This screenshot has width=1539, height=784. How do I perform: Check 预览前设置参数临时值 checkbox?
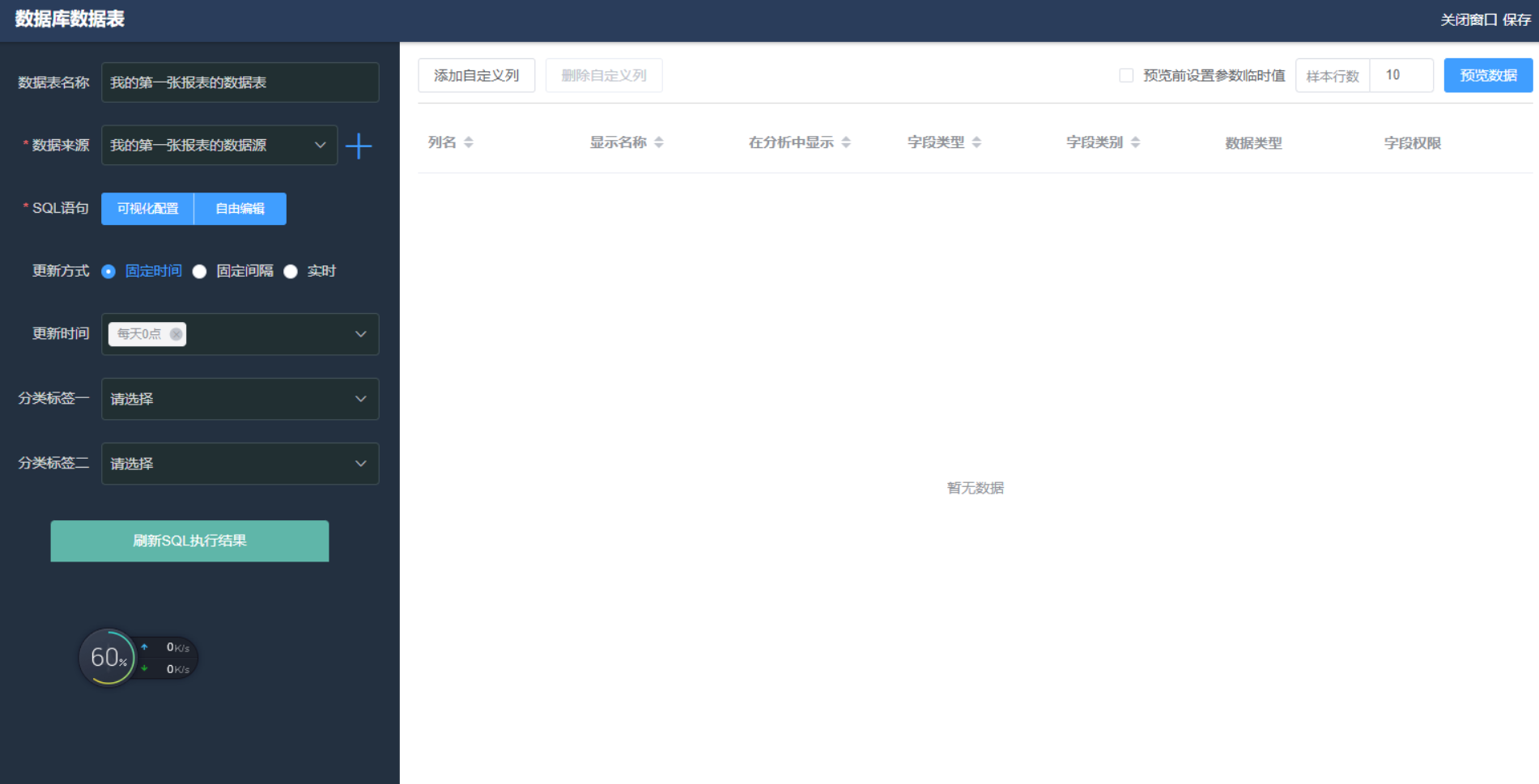click(1126, 75)
